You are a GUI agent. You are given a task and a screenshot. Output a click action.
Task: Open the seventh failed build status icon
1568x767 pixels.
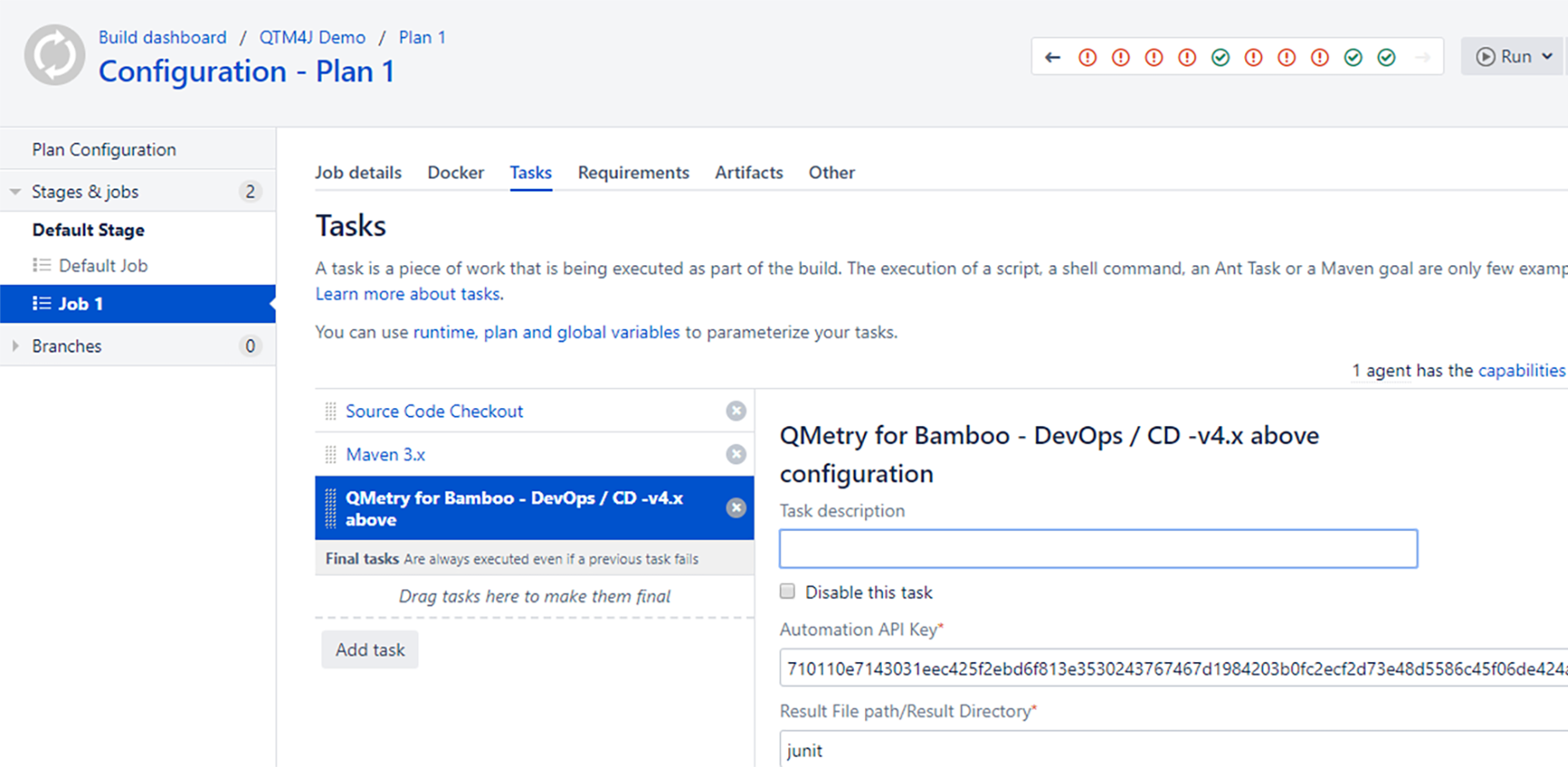click(x=1320, y=57)
